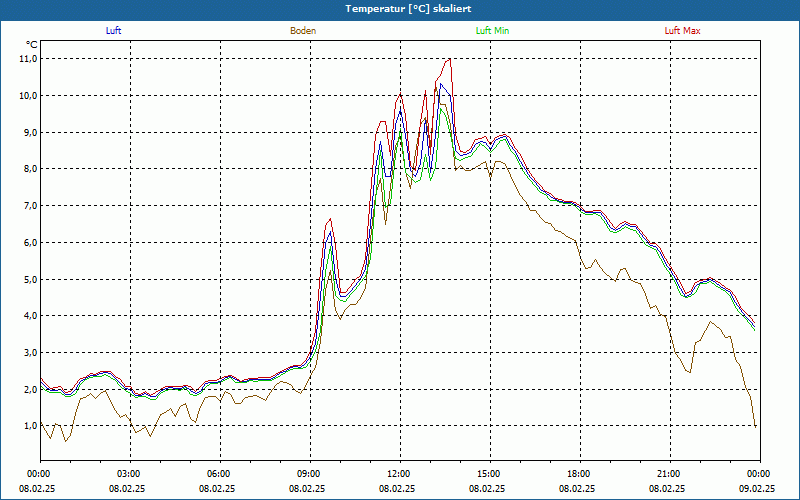
Task: Click the '9,0' y-axis value
Action: (x=31, y=133)
